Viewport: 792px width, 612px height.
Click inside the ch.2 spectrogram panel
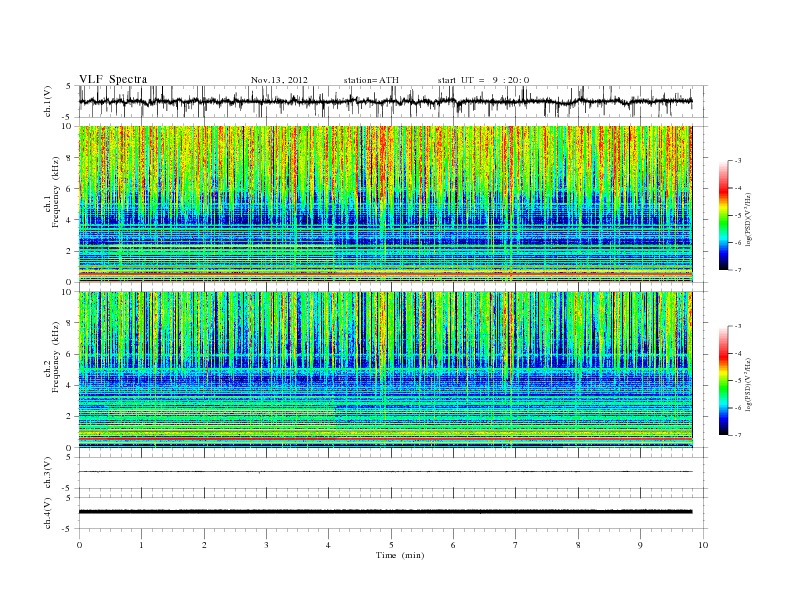point(385,370)
